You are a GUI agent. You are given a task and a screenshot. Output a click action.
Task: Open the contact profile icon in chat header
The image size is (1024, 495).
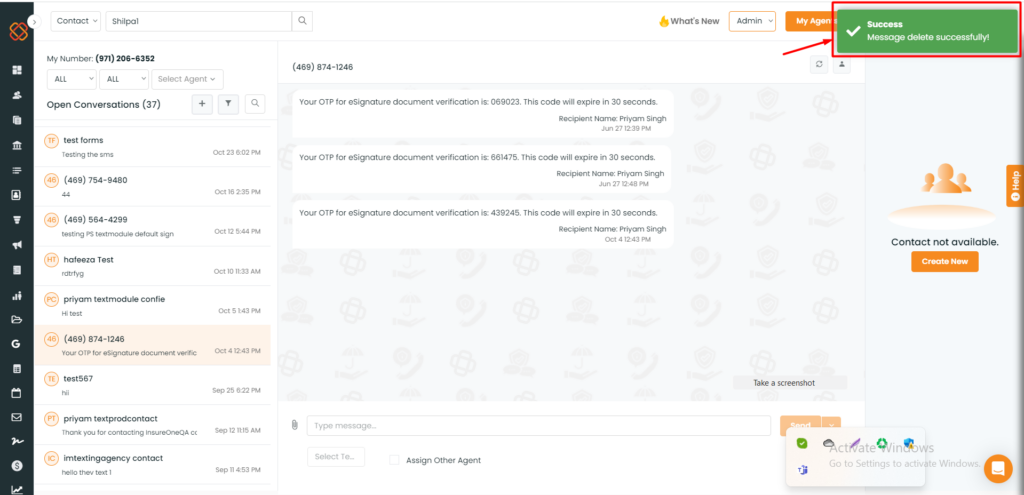click(x=842, y=65)
